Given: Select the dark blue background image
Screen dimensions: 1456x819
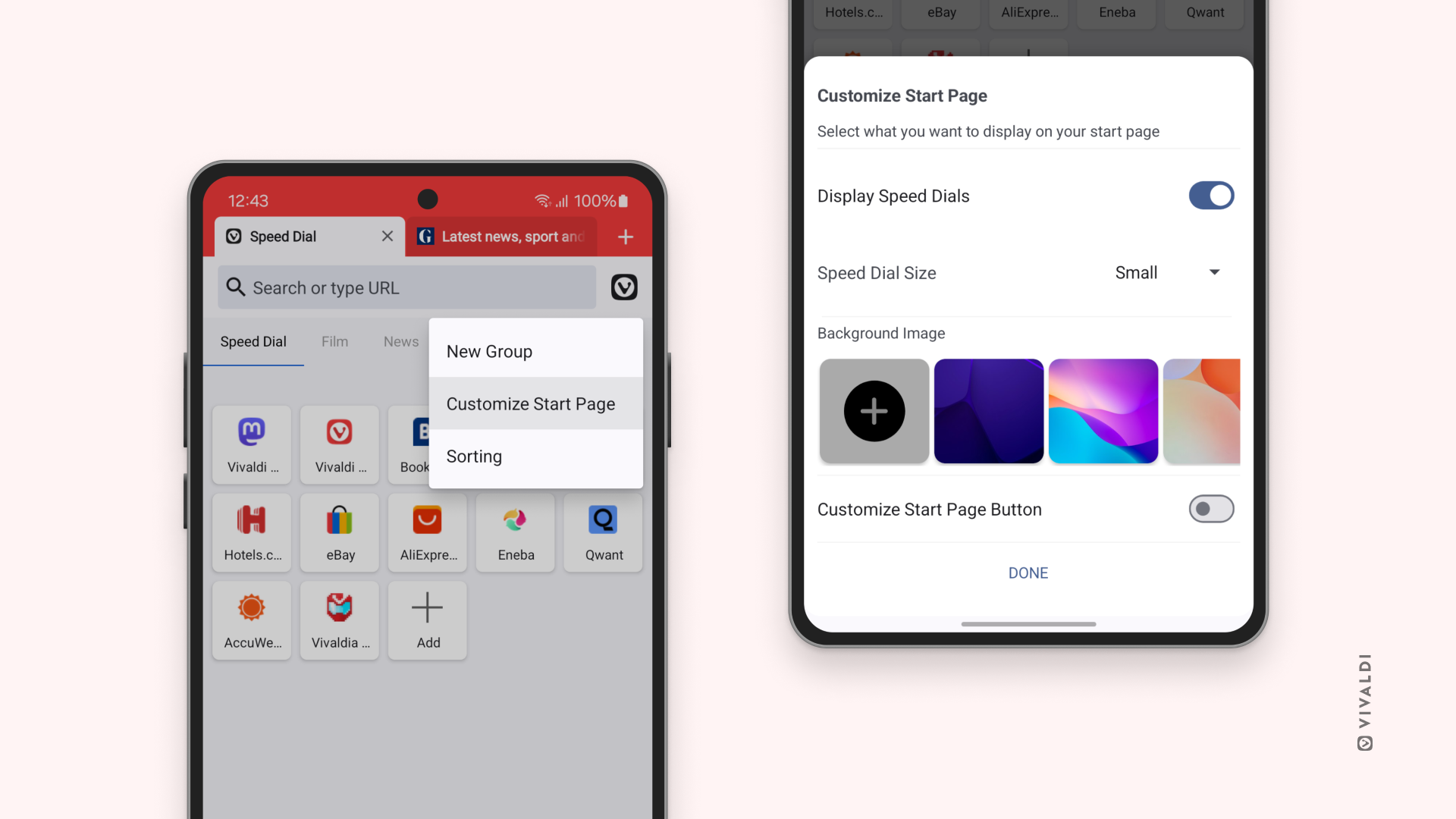Looking at the screenshot, I should pos(988,410).
